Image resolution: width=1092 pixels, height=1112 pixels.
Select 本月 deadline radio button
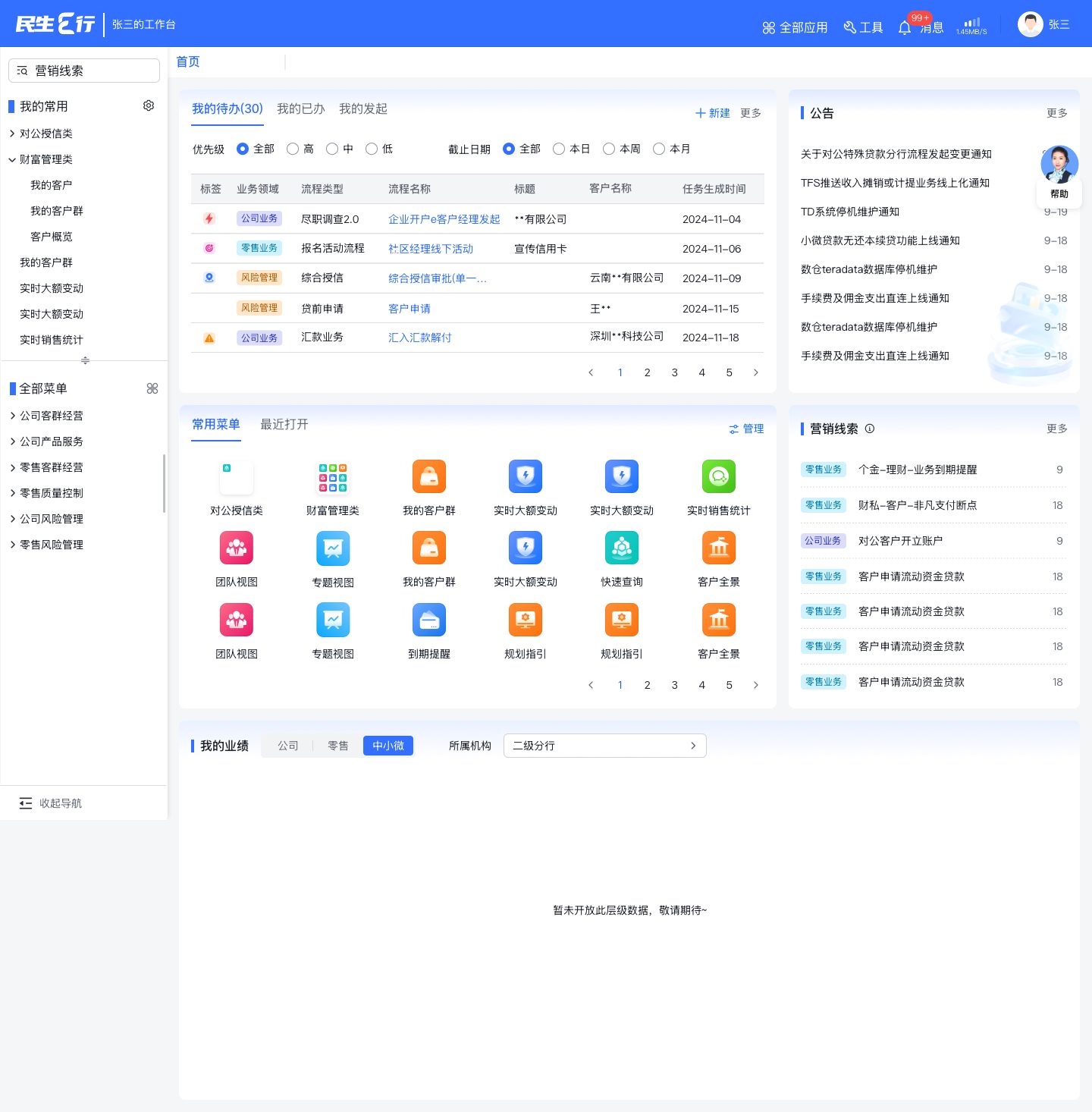pyautogui.click(x=659, y=149)
